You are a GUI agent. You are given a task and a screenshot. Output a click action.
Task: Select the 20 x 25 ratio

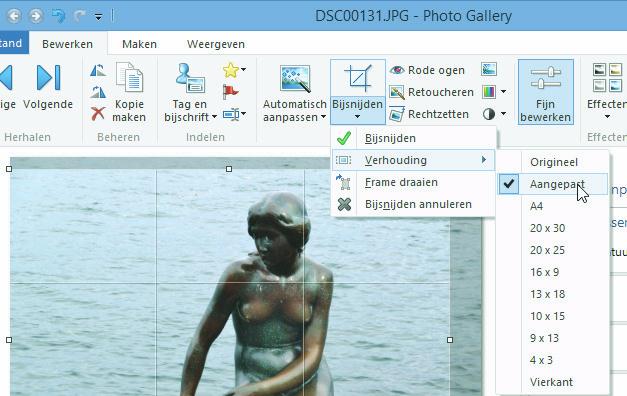coord(553,250)
